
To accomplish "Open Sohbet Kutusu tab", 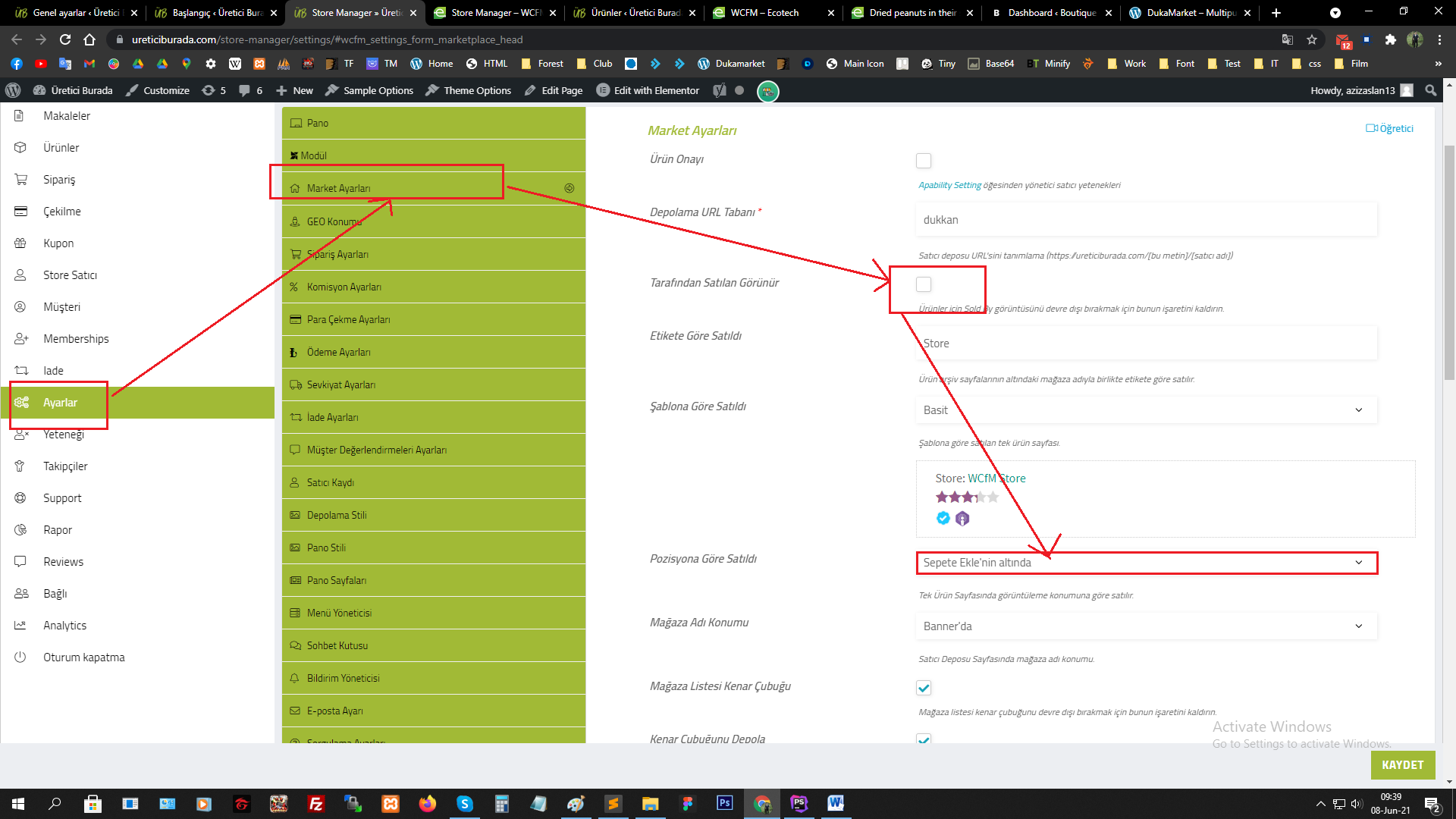I will (434, 645).
